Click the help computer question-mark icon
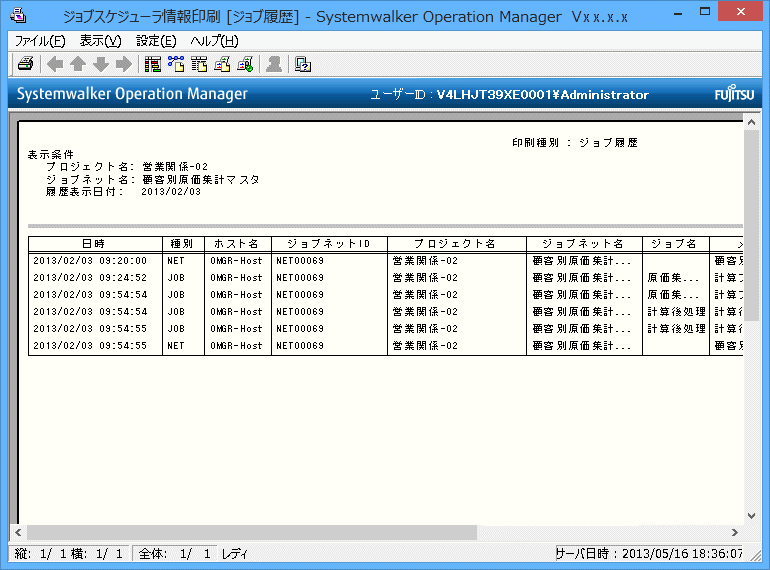The image size is (770, 570). point(302,64)
